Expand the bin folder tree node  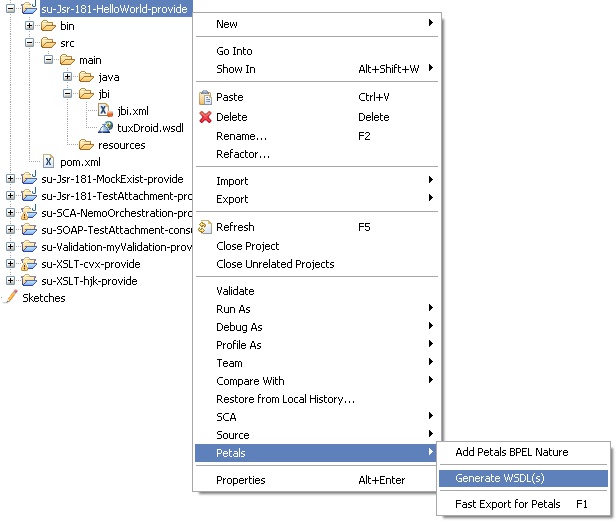pyautogui.click(x=30, y=26)
